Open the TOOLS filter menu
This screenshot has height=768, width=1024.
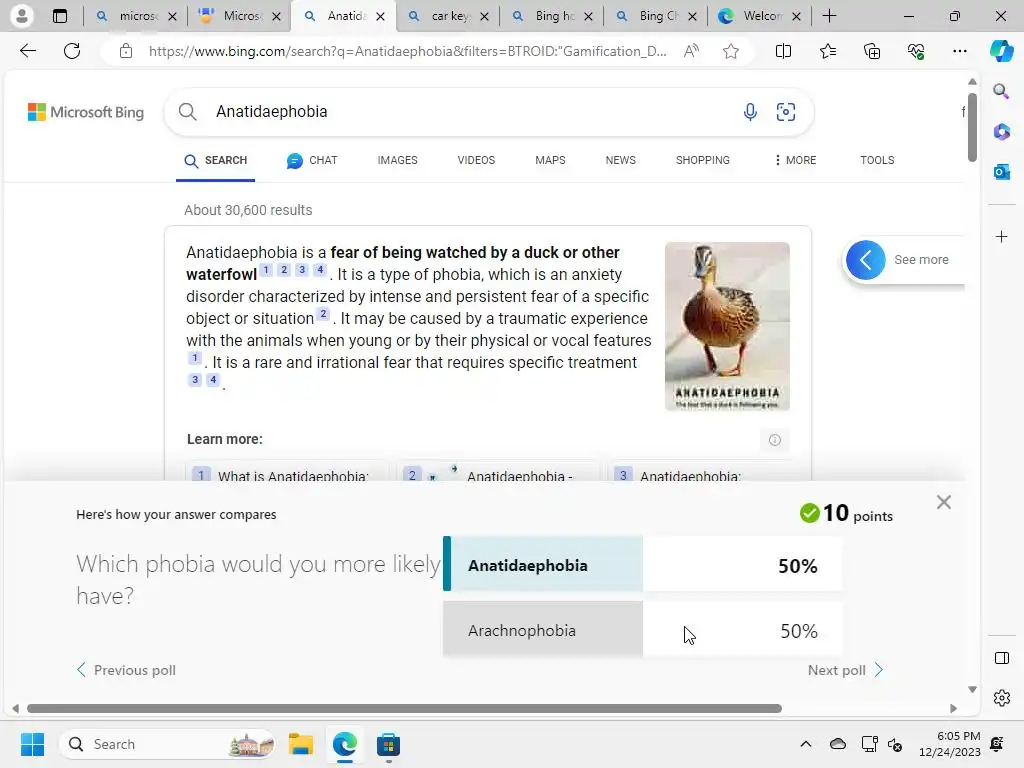877,161
